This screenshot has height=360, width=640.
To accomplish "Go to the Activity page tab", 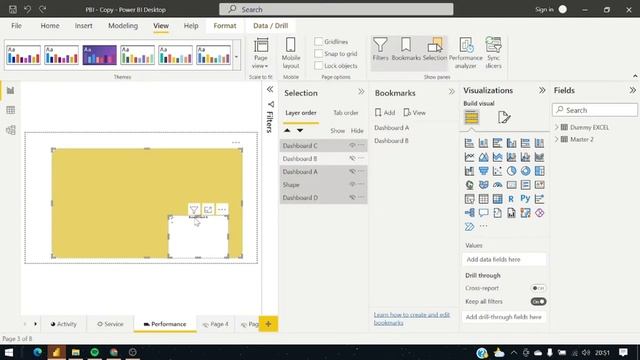I will [x=64, y=324].
